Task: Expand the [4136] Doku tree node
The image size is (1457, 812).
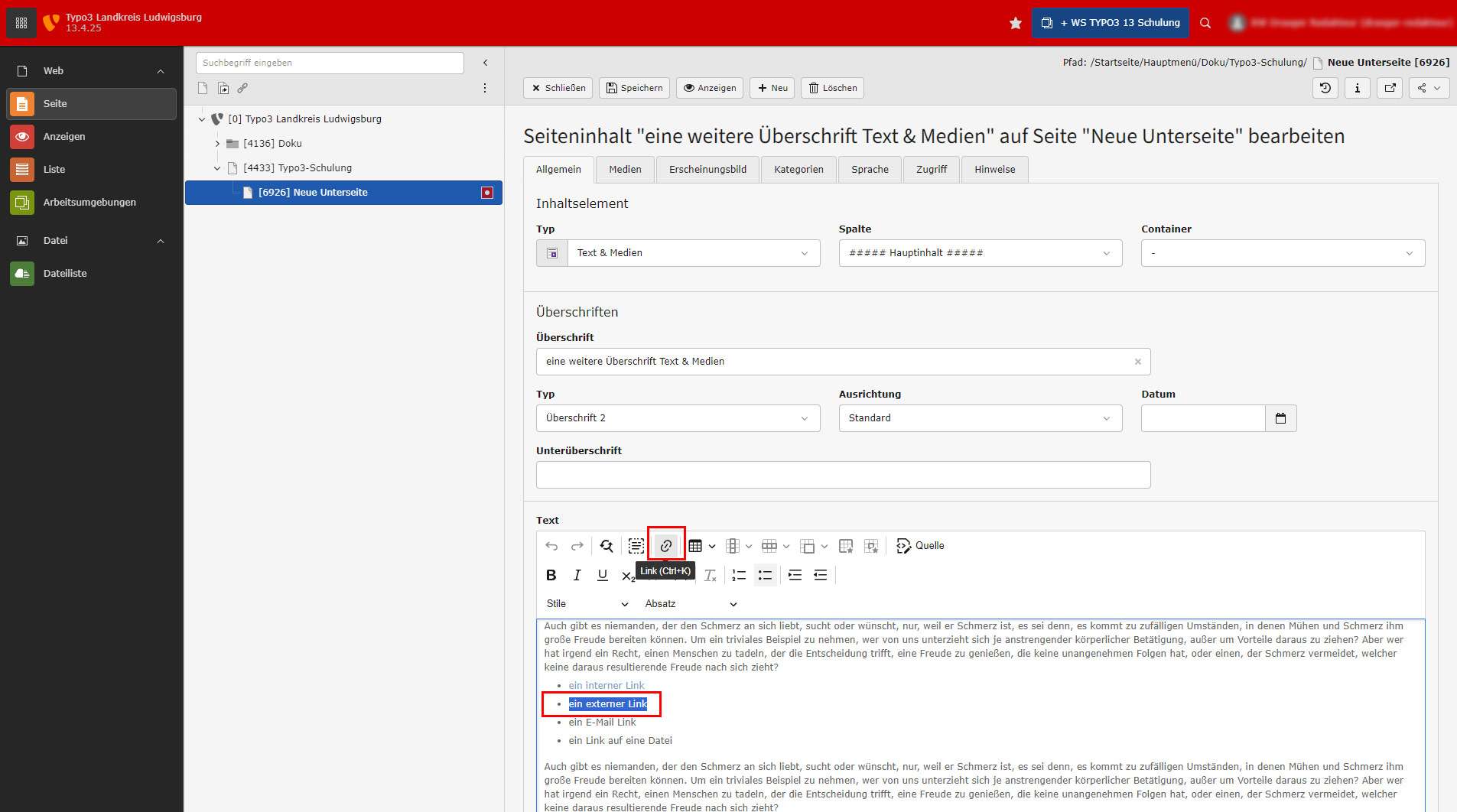Action: (217, 144)
